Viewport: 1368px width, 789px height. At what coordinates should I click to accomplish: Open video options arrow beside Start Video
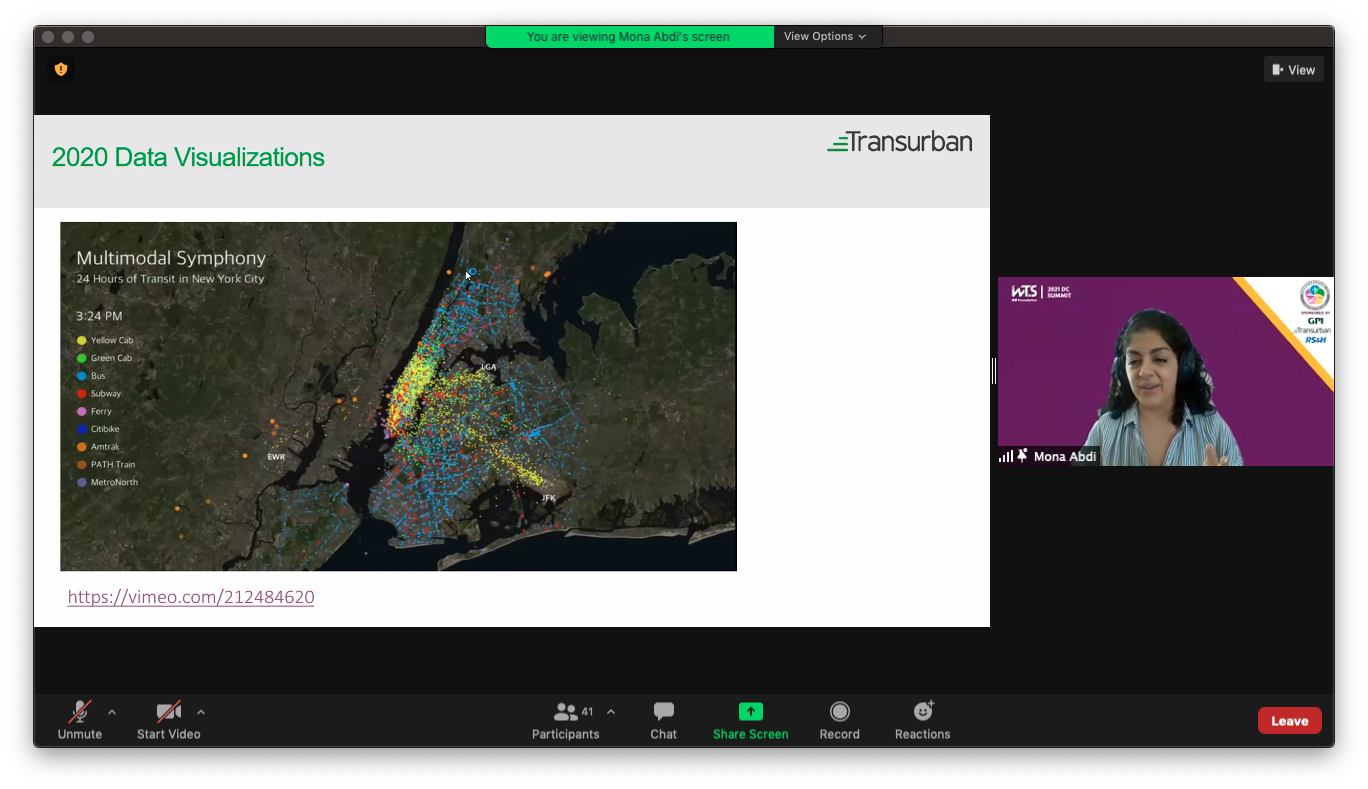(x=201, y=712)
